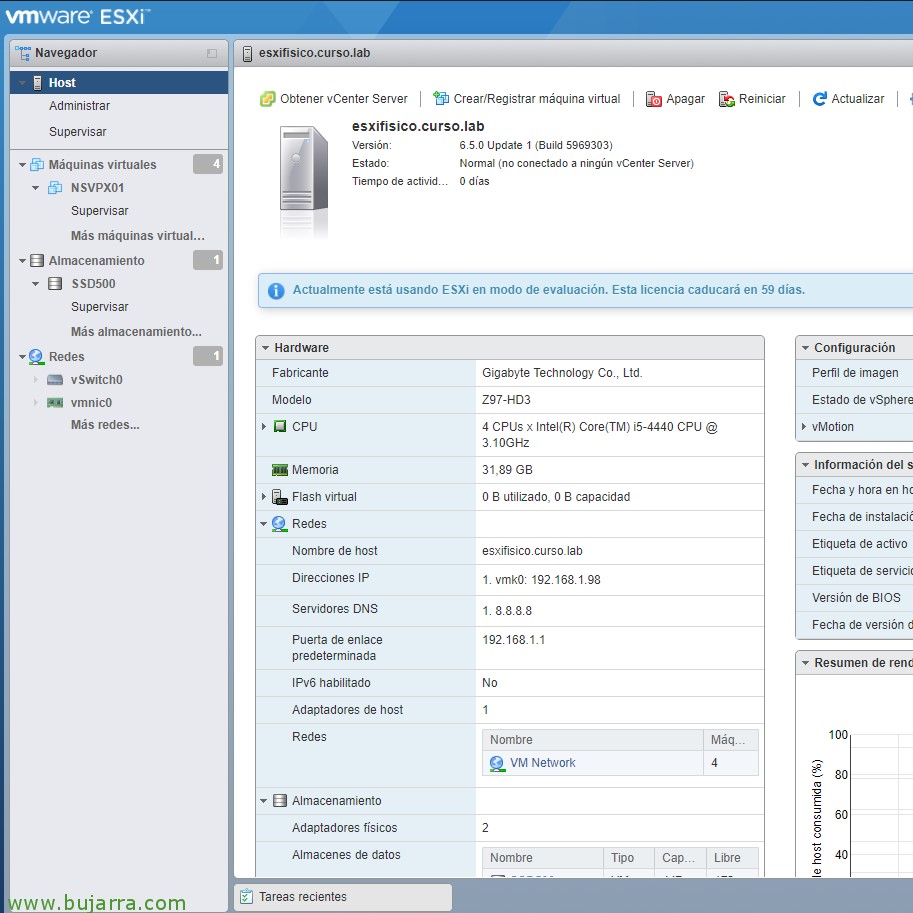Click the Actualizar refresh icon

(820, 99)
